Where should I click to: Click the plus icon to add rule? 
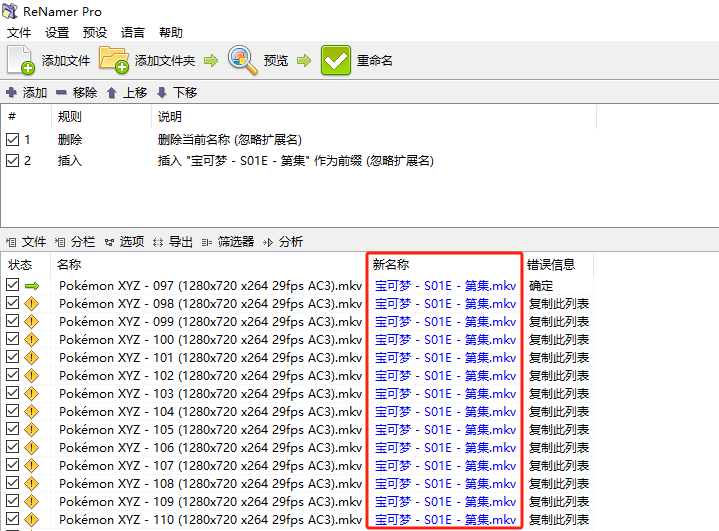(x=11, y=93)
